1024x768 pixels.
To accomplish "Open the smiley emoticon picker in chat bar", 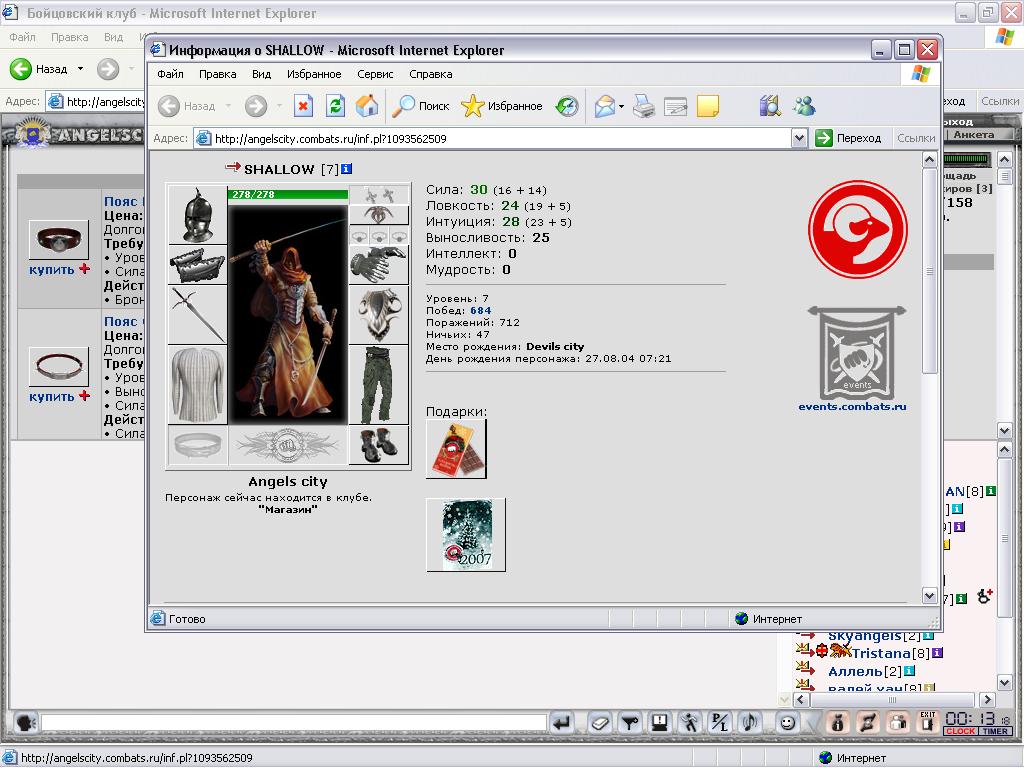I will (788, 723).
